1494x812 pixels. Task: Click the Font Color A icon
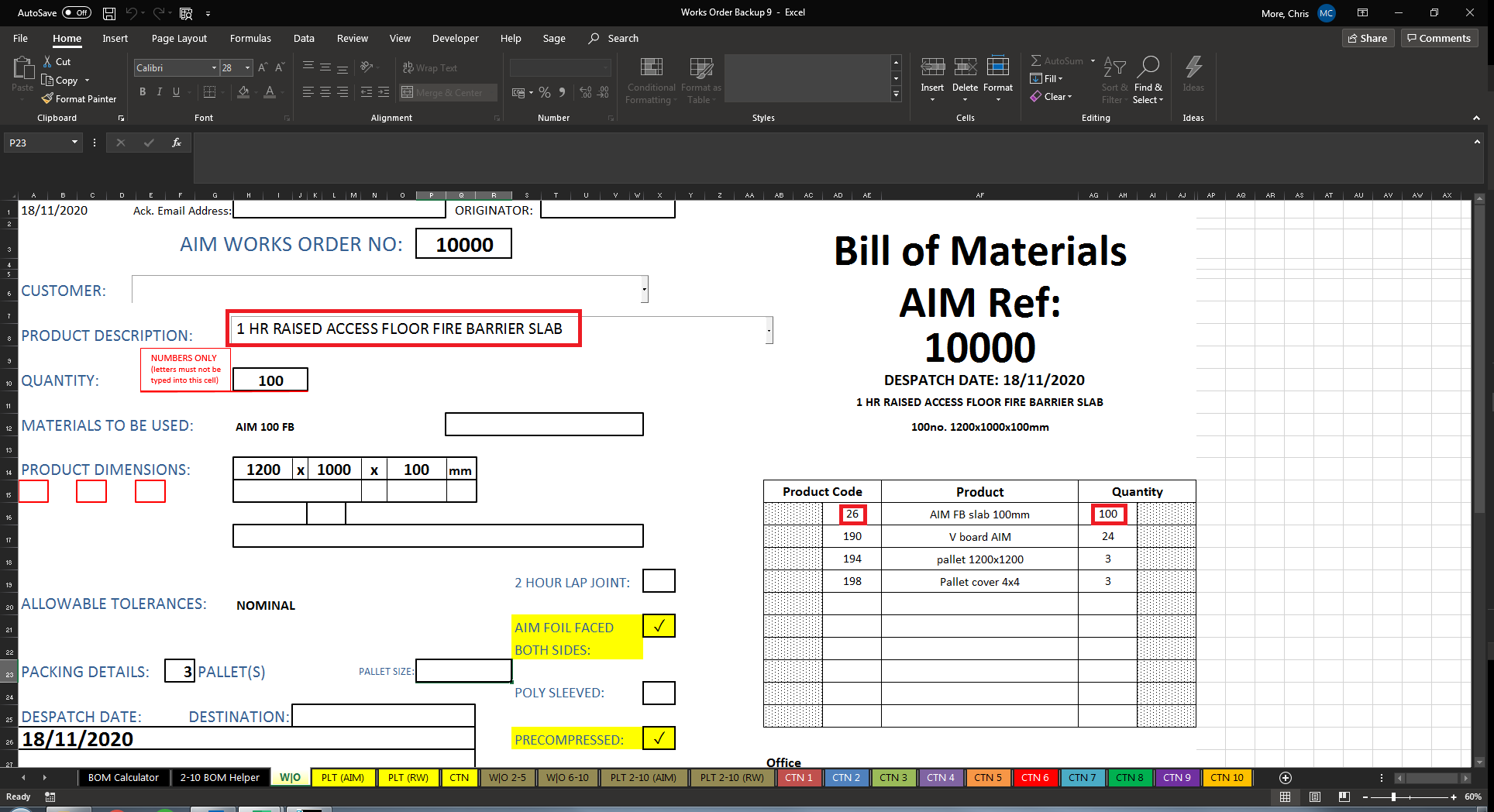(x=270, y=92)
